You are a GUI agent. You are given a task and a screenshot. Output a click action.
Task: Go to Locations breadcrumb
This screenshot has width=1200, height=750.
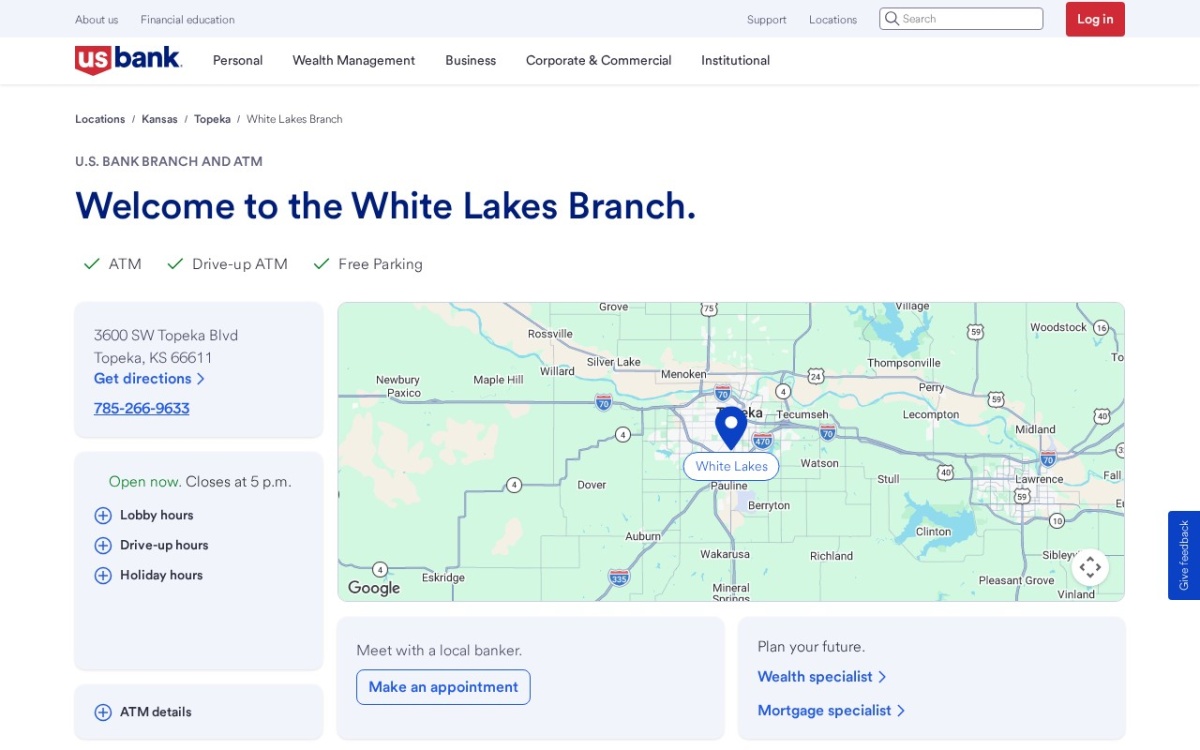pyautogui.click(x=100, y=119)
